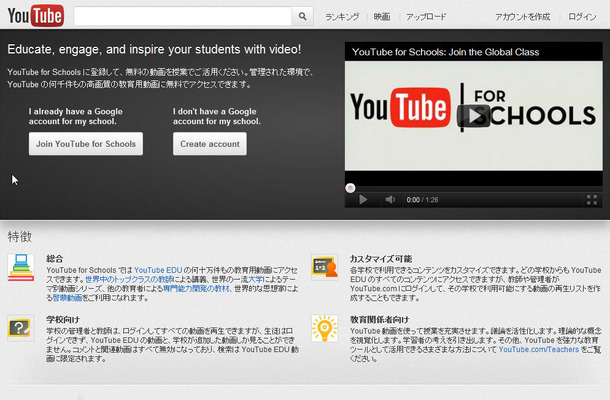Click the question mark chalkboard icon beside 学校向け

point(20,328)
